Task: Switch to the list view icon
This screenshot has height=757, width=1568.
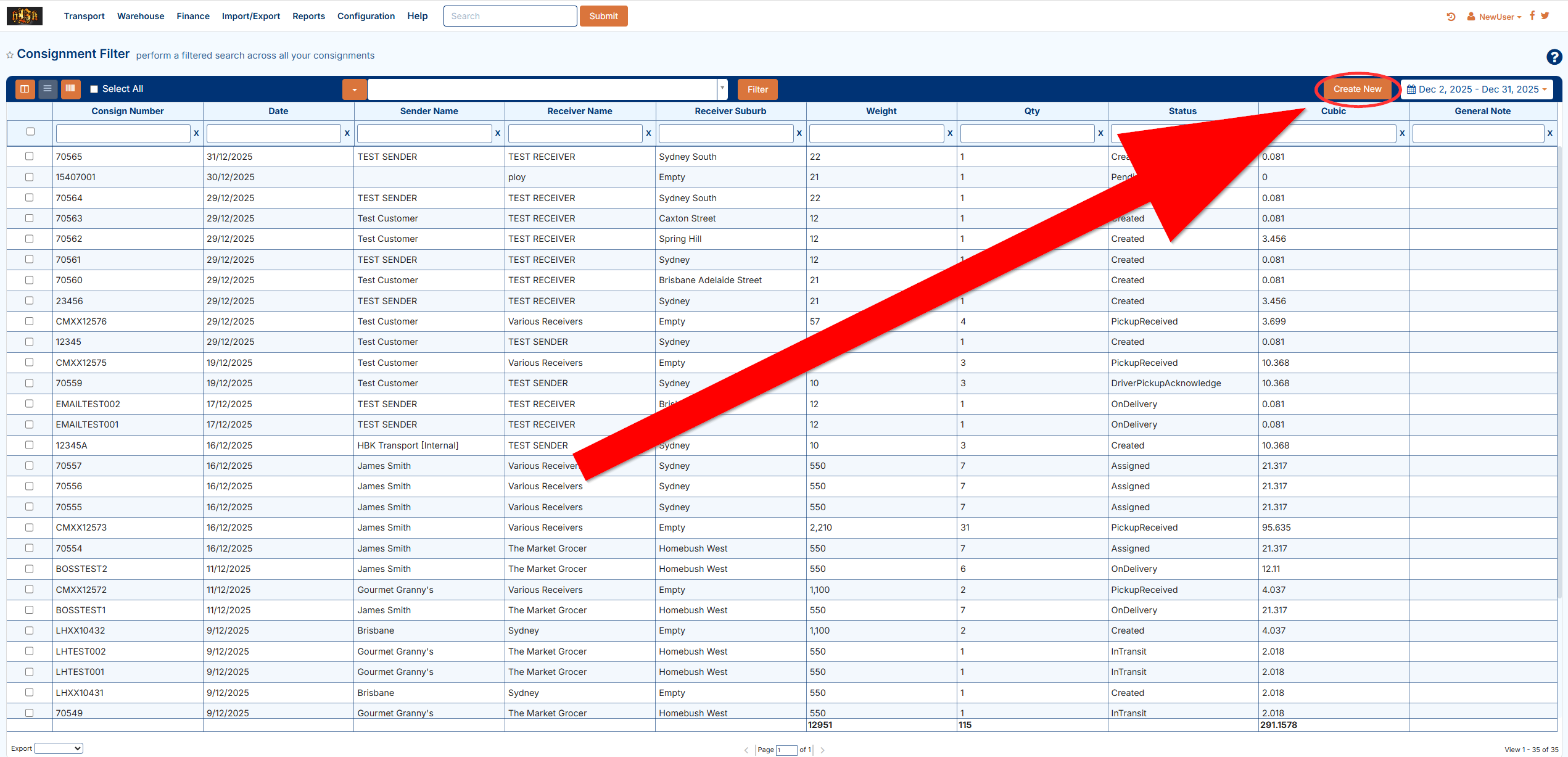Action: [47, 89]
